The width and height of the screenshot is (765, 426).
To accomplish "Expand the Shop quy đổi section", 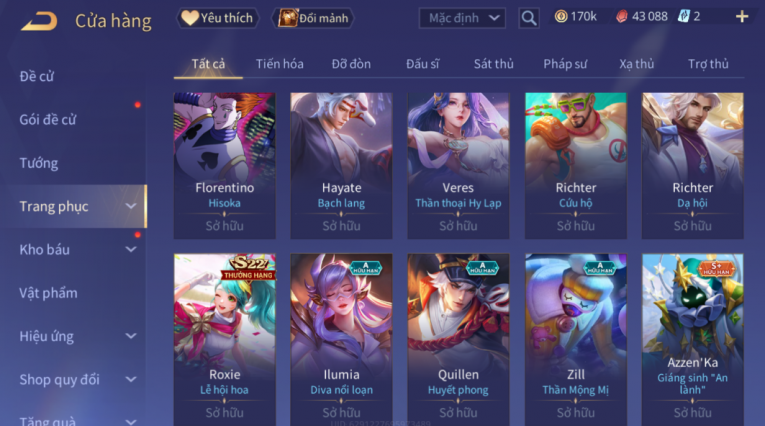I will [x=77, y=380].
